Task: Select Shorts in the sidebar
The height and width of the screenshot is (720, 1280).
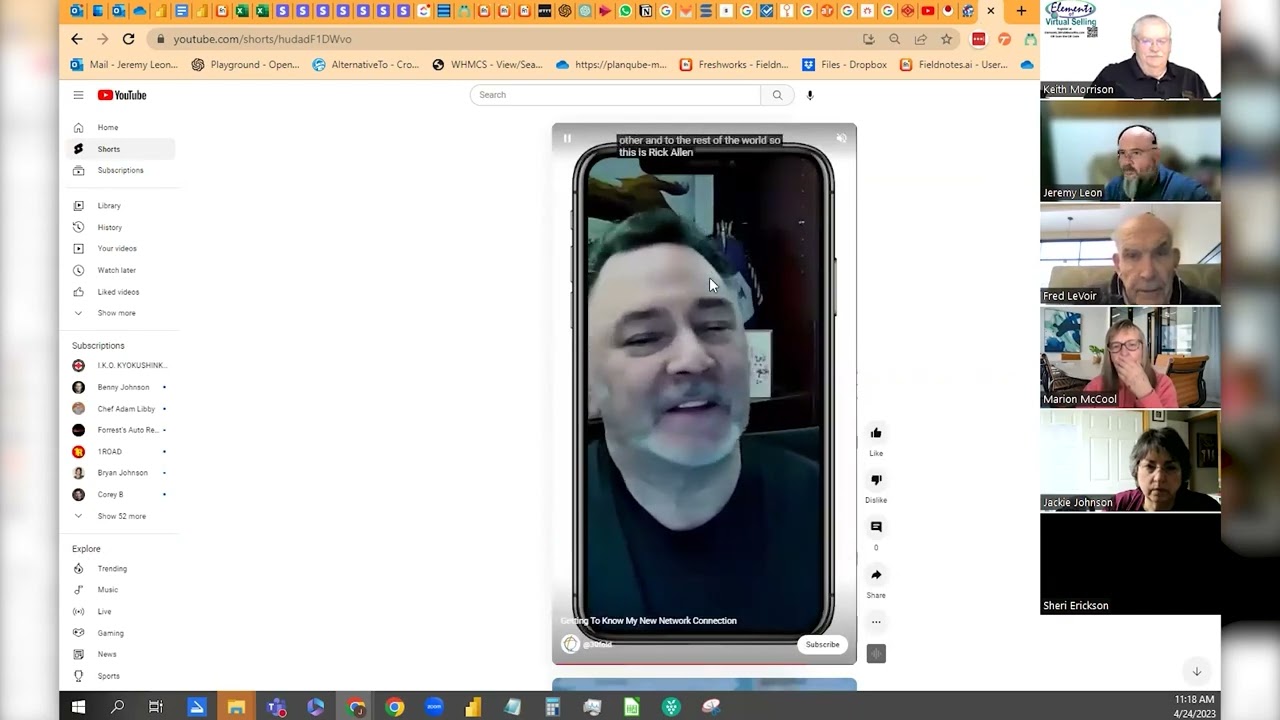Action: [x=121, y=149]
